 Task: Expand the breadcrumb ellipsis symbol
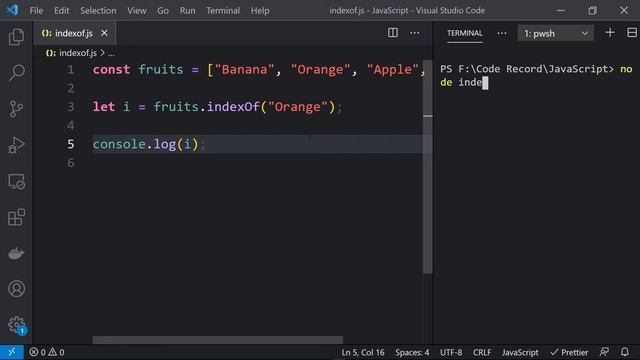coord(111,53)
